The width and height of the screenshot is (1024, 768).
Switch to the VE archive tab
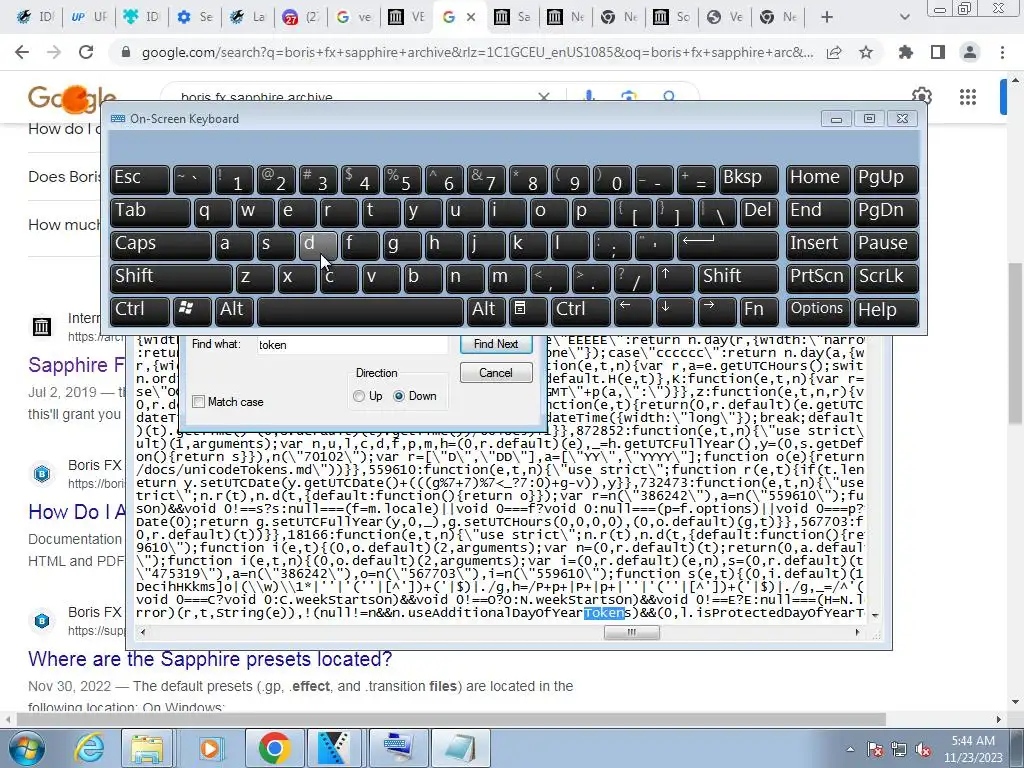[406, 17]
